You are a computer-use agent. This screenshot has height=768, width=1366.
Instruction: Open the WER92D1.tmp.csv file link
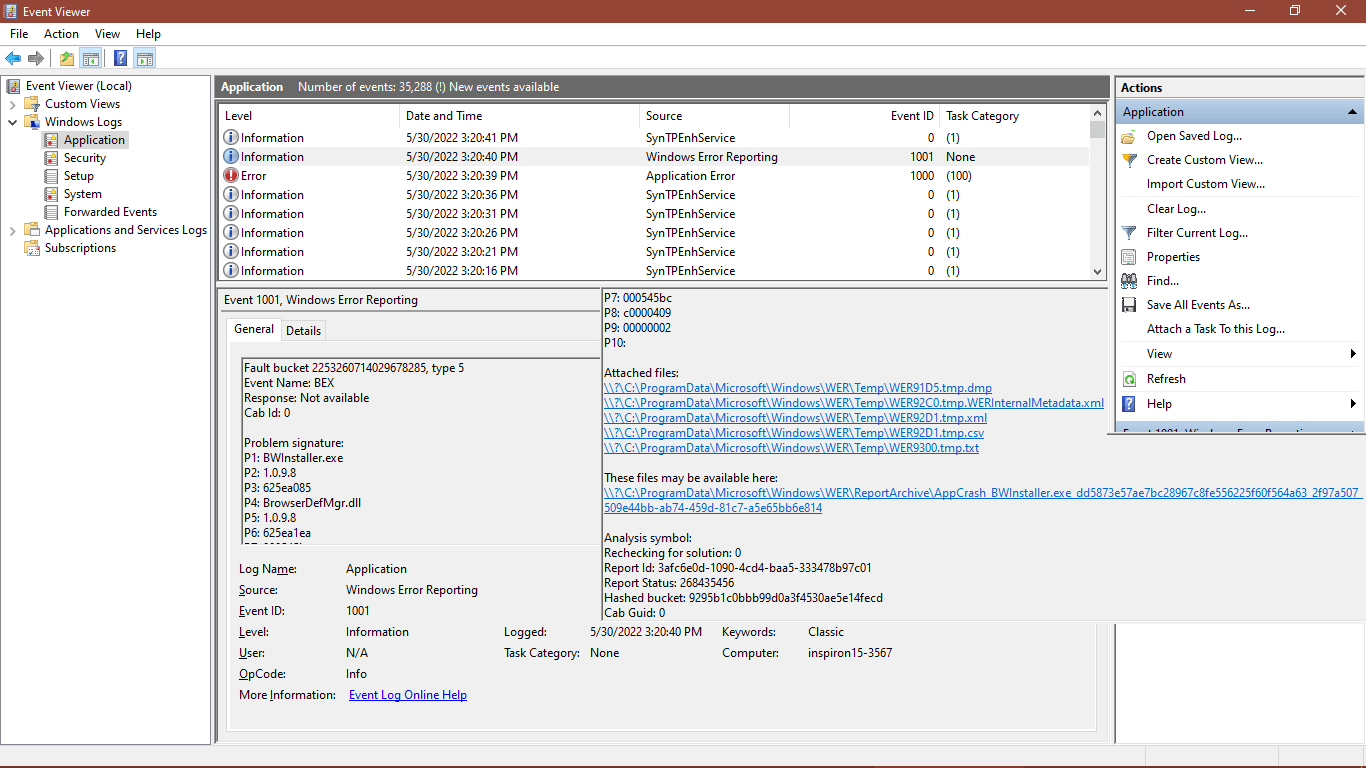(794, 433)
